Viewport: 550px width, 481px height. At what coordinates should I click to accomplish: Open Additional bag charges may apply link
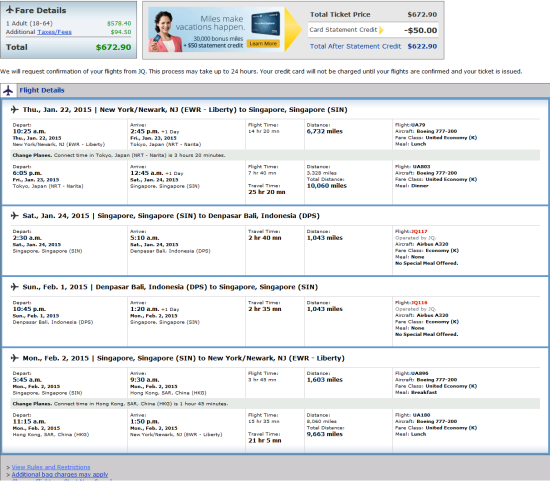[60, 474]
